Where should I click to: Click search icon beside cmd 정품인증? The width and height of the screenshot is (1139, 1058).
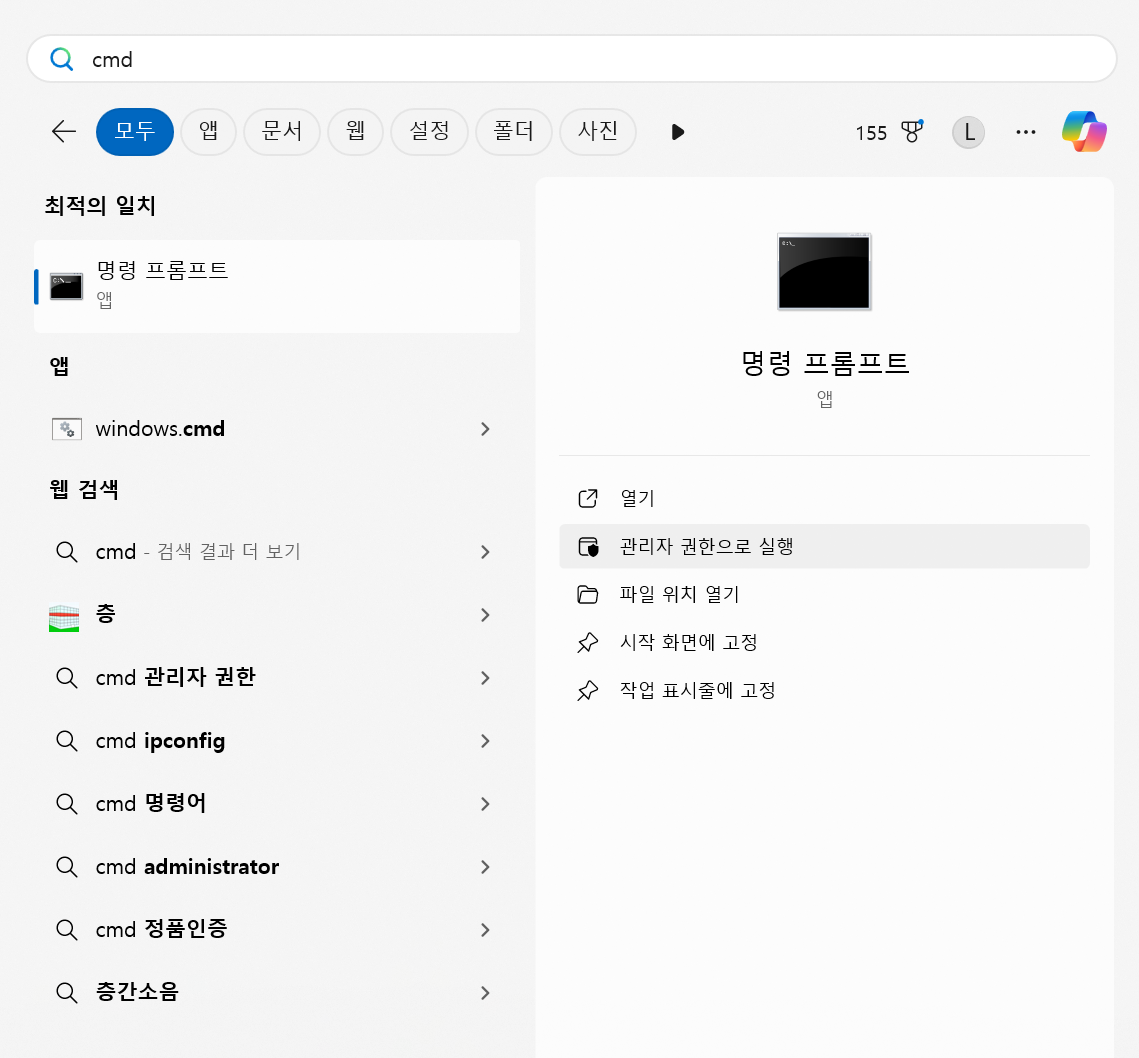click(x=67, y=929)
